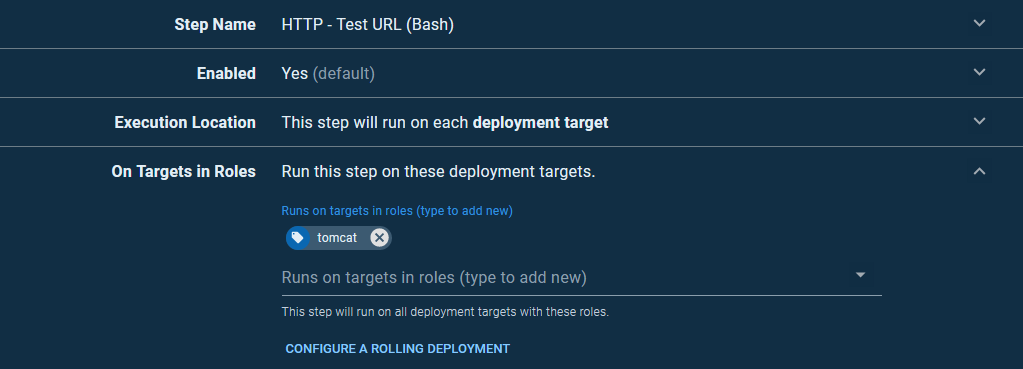Expand the Enabled section chevron
This screenshot has width=1023, height=369.
click(x=979, y=72)
